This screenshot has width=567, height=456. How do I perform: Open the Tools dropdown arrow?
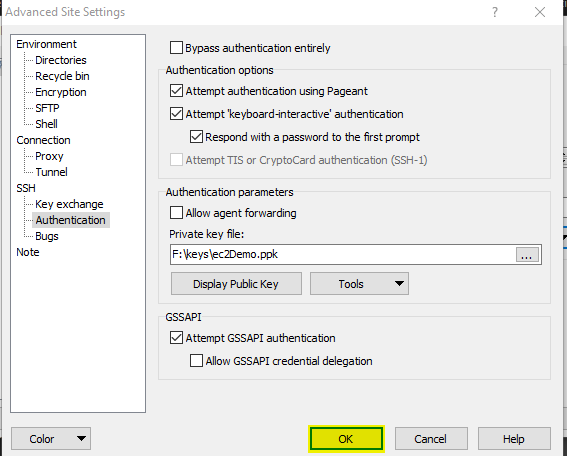point(399,284)
